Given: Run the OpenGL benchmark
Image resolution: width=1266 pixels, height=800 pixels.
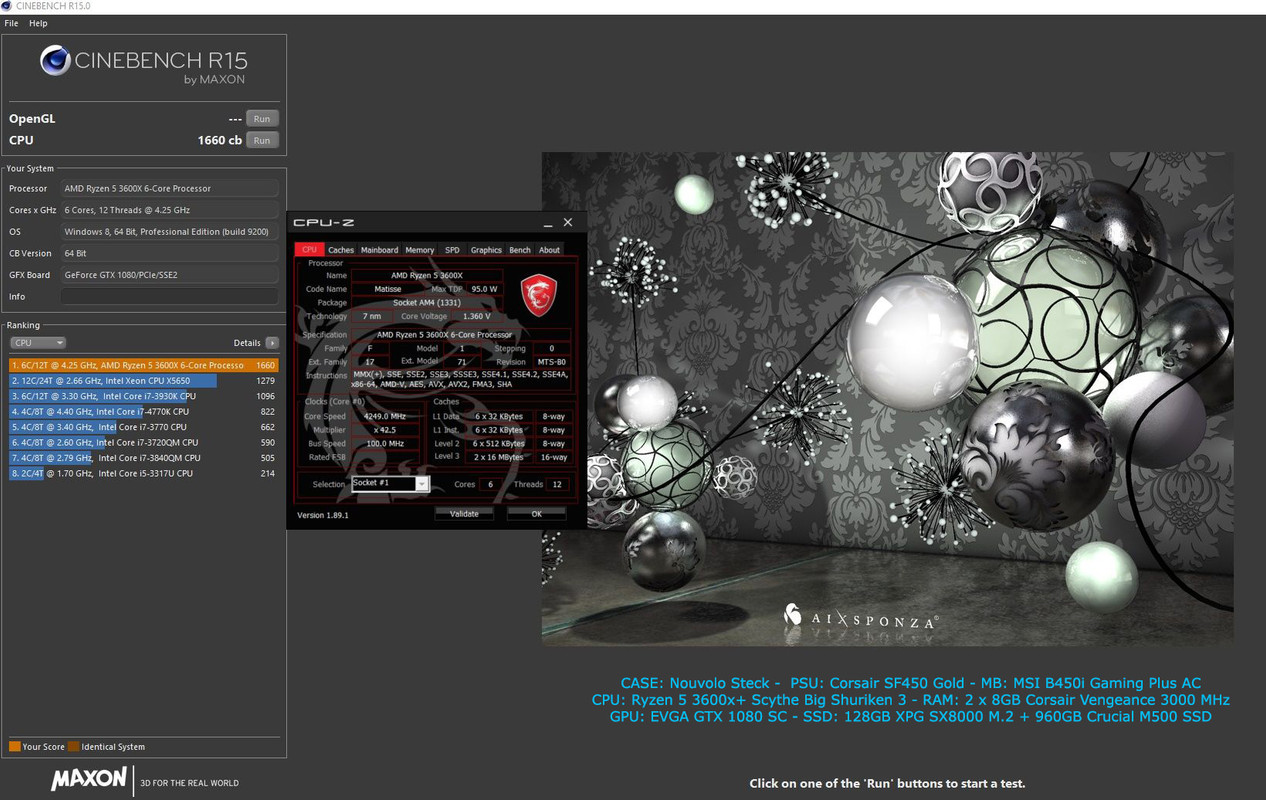Looking at the screenshot, I should 262,118.
